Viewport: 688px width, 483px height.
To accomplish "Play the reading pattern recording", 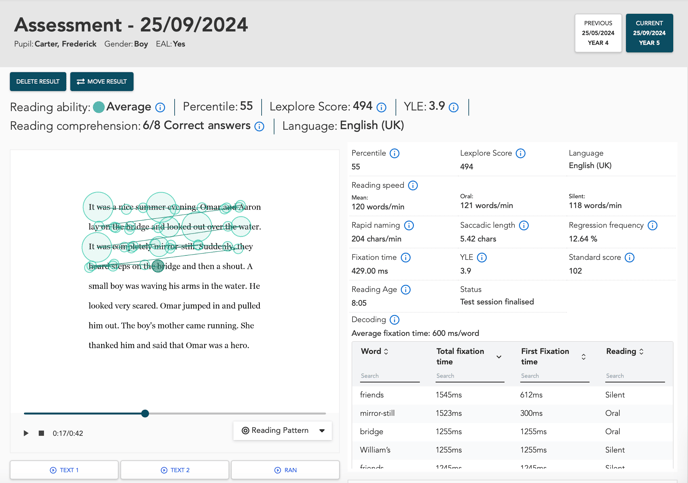I will pyautogui.click(x=26, y=433).
